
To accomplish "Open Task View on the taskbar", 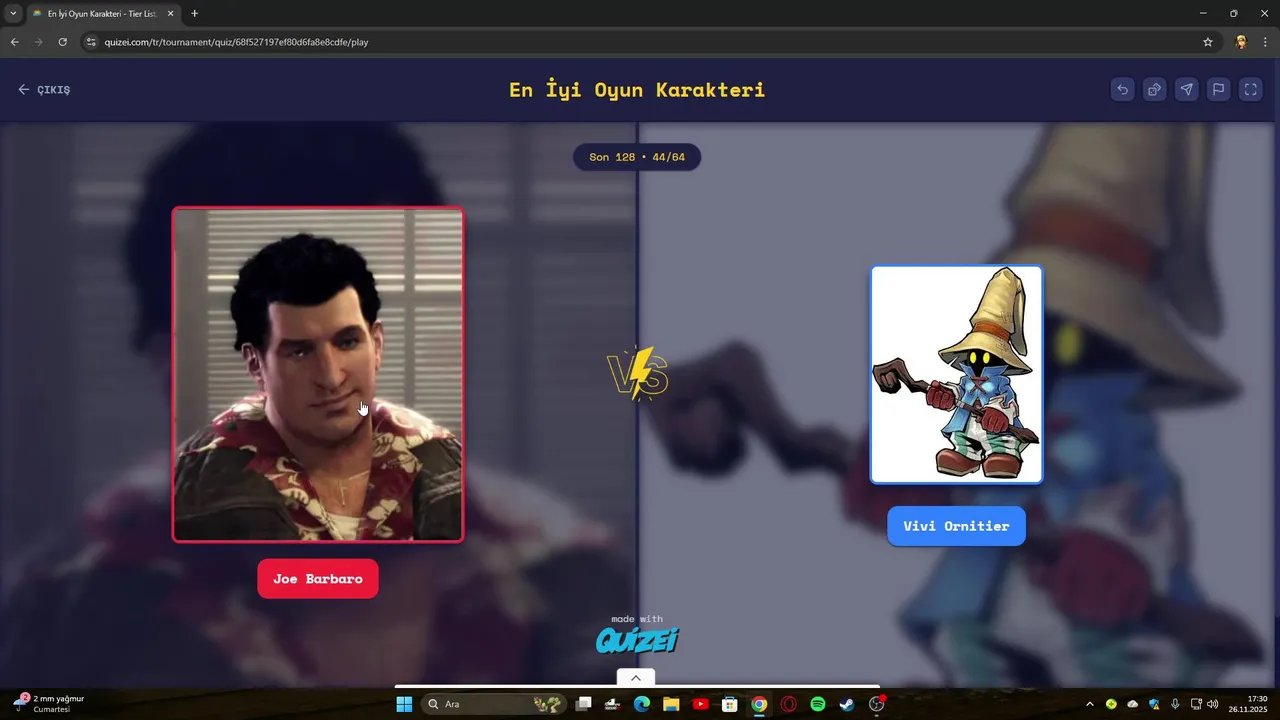I will pos(584,704).
